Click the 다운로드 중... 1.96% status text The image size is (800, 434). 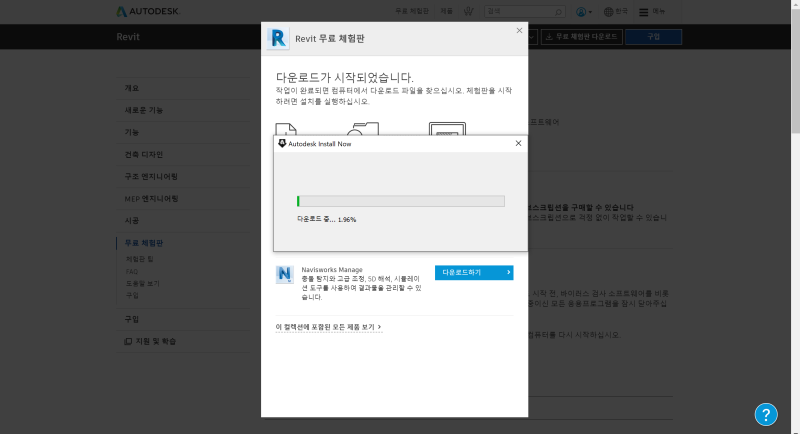click(x=327, y=219)
